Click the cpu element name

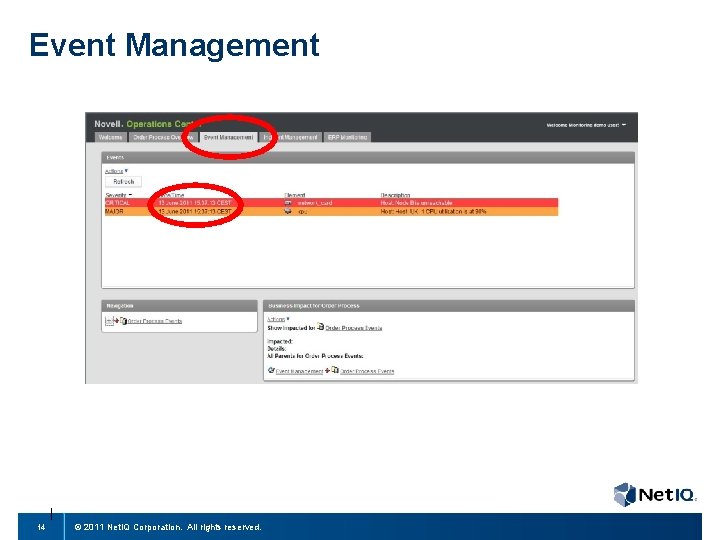pyautogui.click(x=303, y=212)
